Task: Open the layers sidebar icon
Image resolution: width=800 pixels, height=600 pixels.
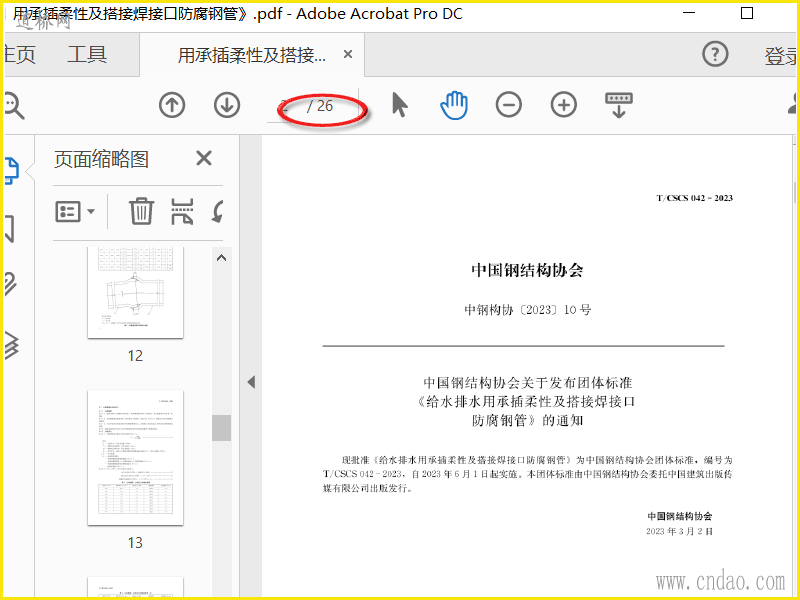Action: click(12, 344)
